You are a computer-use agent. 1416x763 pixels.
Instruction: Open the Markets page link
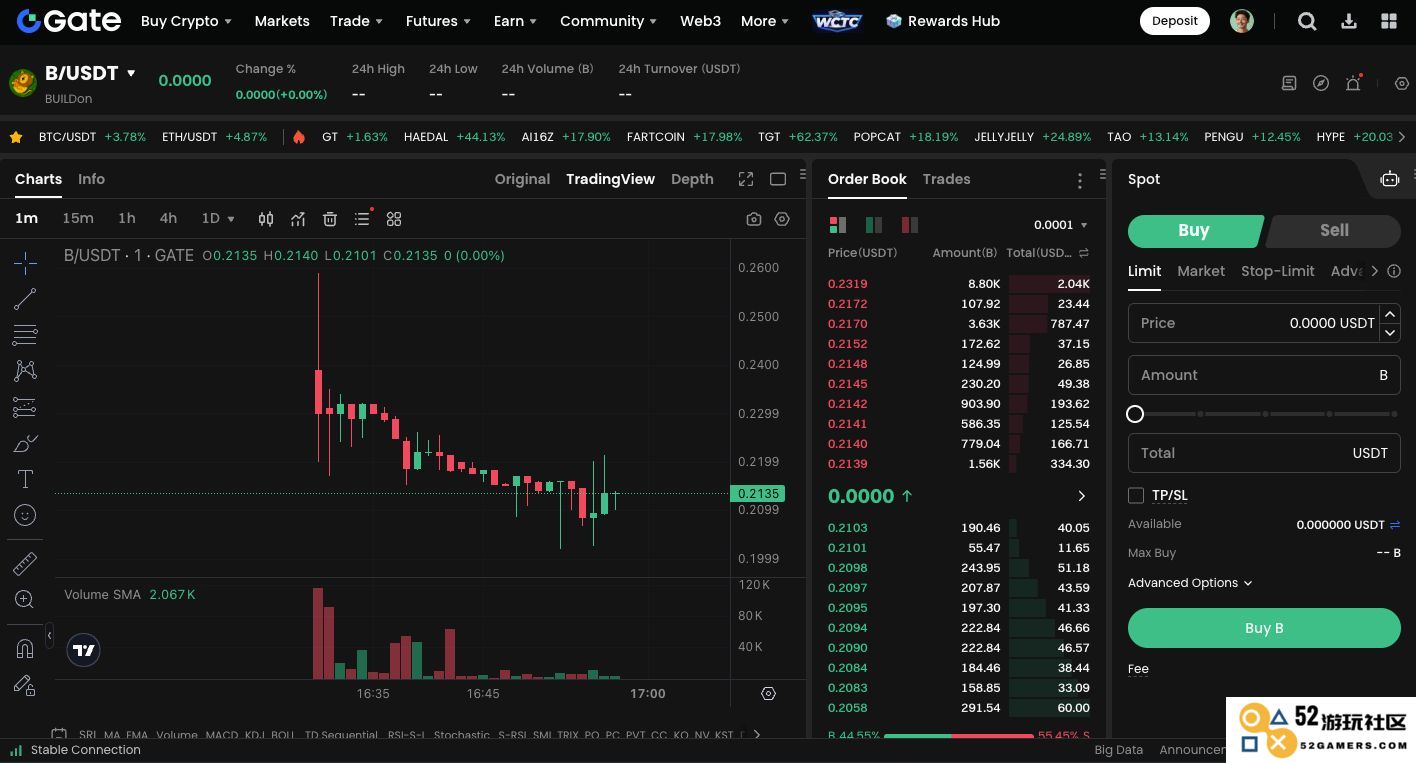click(282, 21)
